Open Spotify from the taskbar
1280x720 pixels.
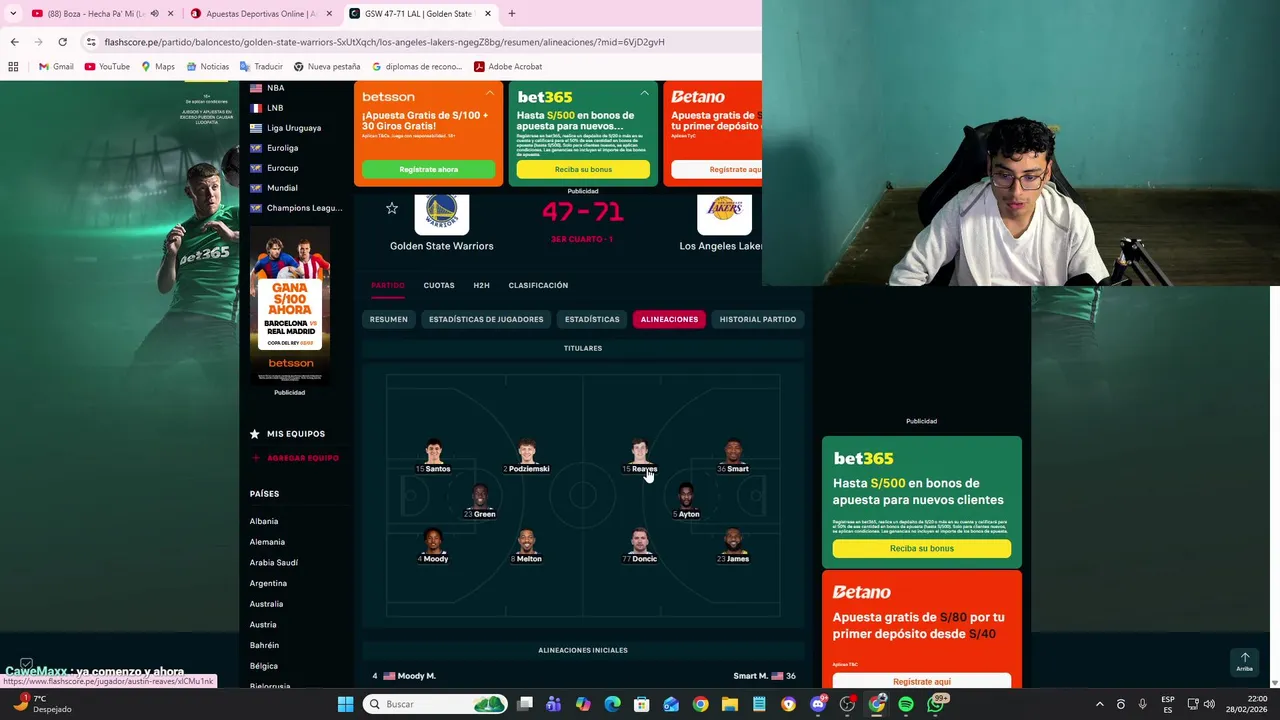pyautogui.click(x=906, y=704)
